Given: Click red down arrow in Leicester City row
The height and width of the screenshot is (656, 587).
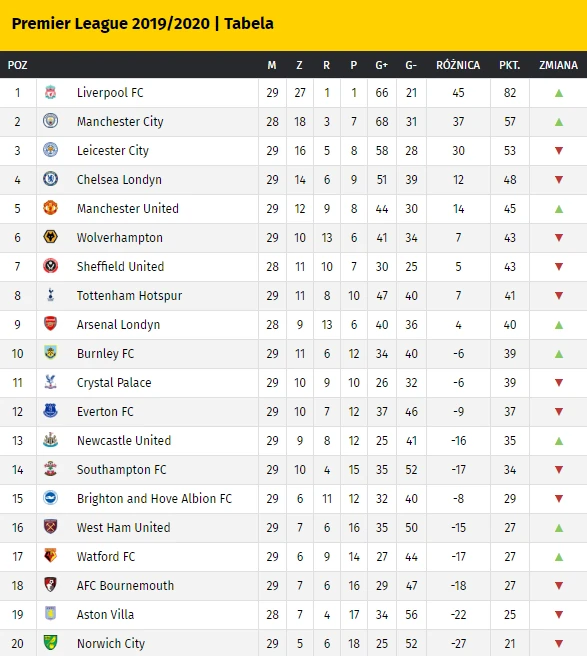Looking at the screenshot, I should [559, 151].
